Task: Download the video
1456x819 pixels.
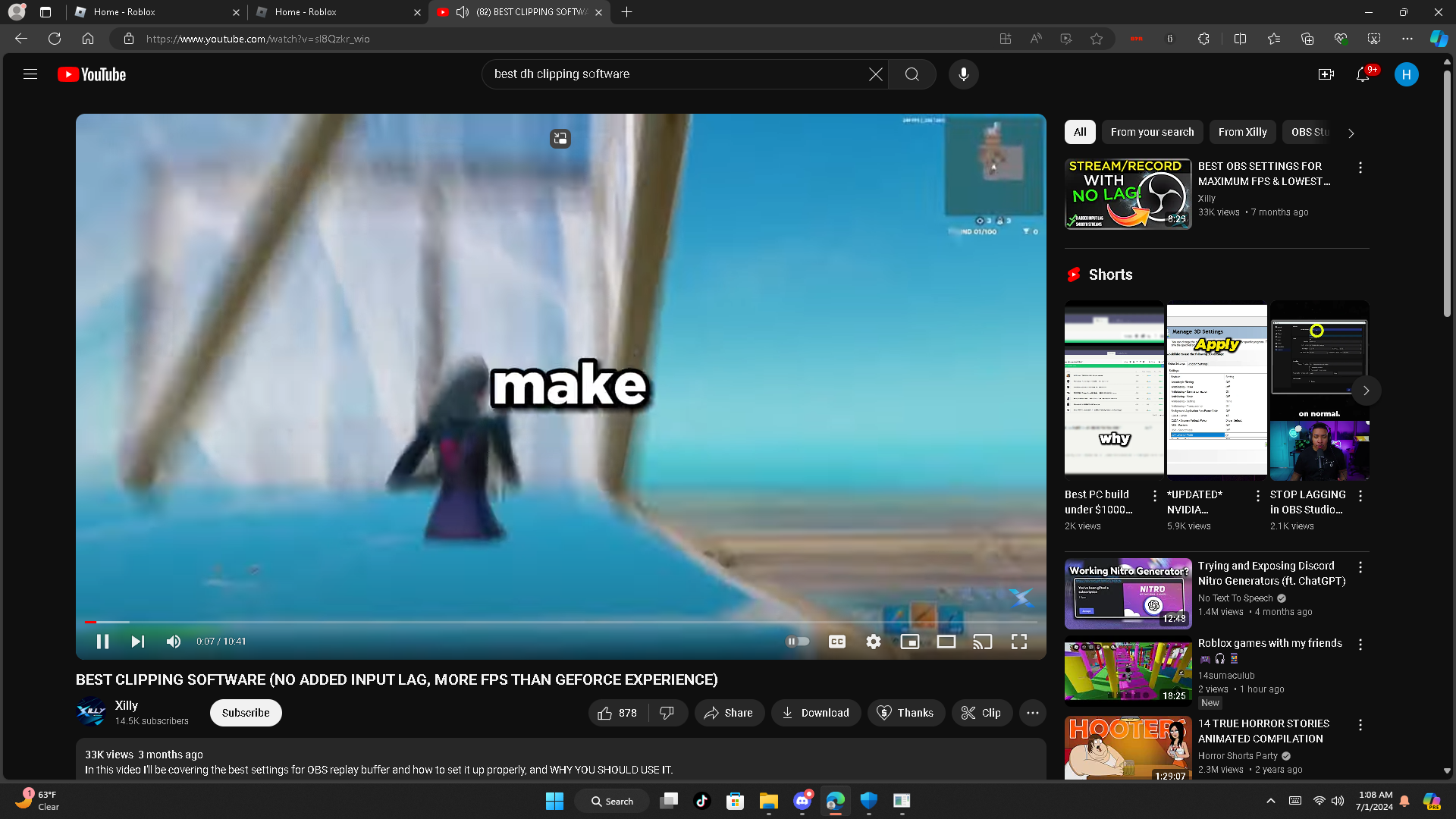Action: coord(815,713)
